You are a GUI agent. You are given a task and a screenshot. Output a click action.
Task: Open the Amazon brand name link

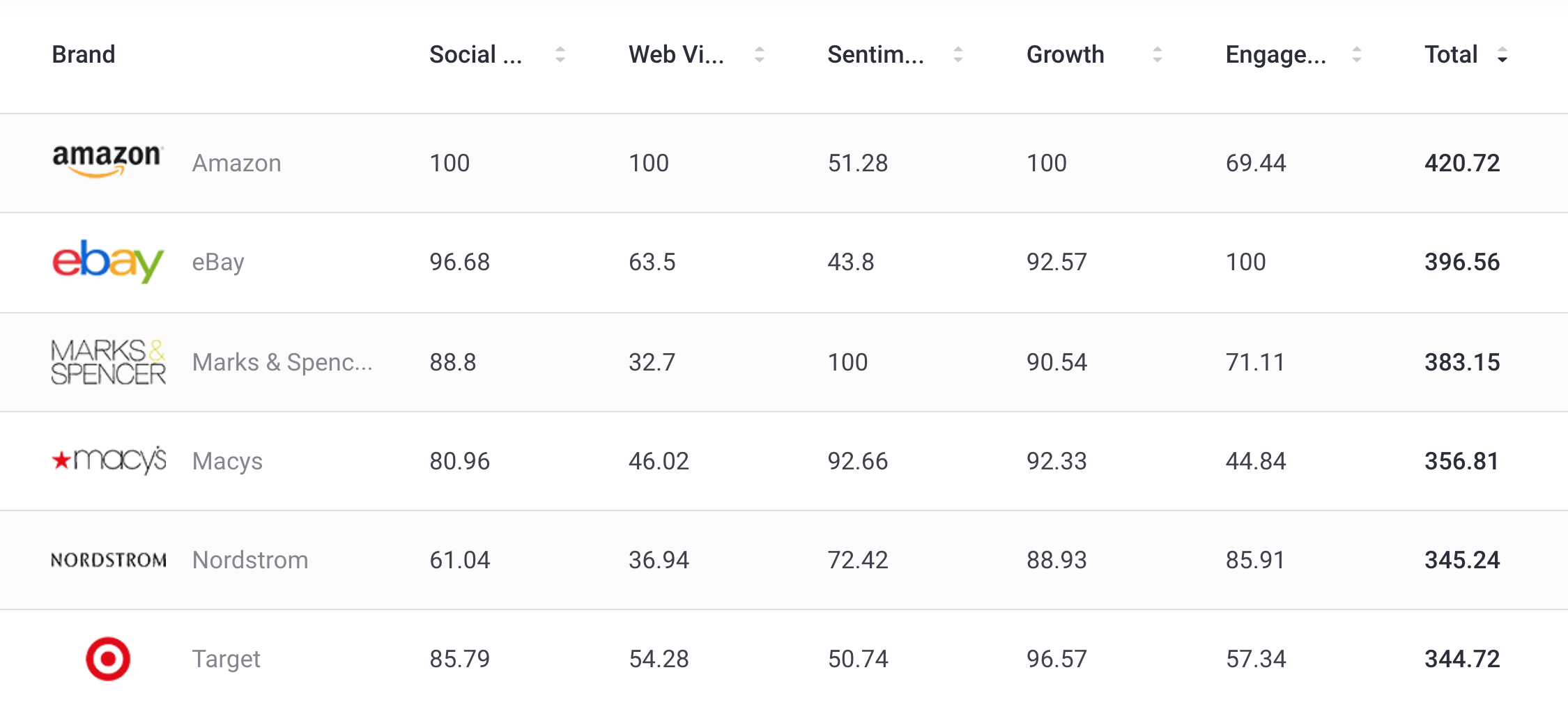tap(237, 163)
